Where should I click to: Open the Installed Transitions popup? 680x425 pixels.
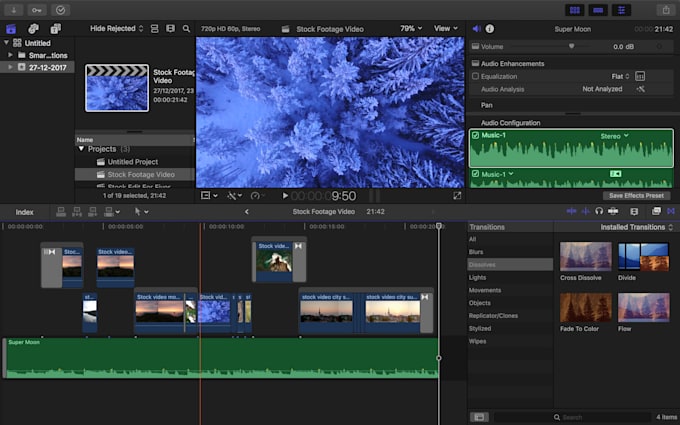637,227
